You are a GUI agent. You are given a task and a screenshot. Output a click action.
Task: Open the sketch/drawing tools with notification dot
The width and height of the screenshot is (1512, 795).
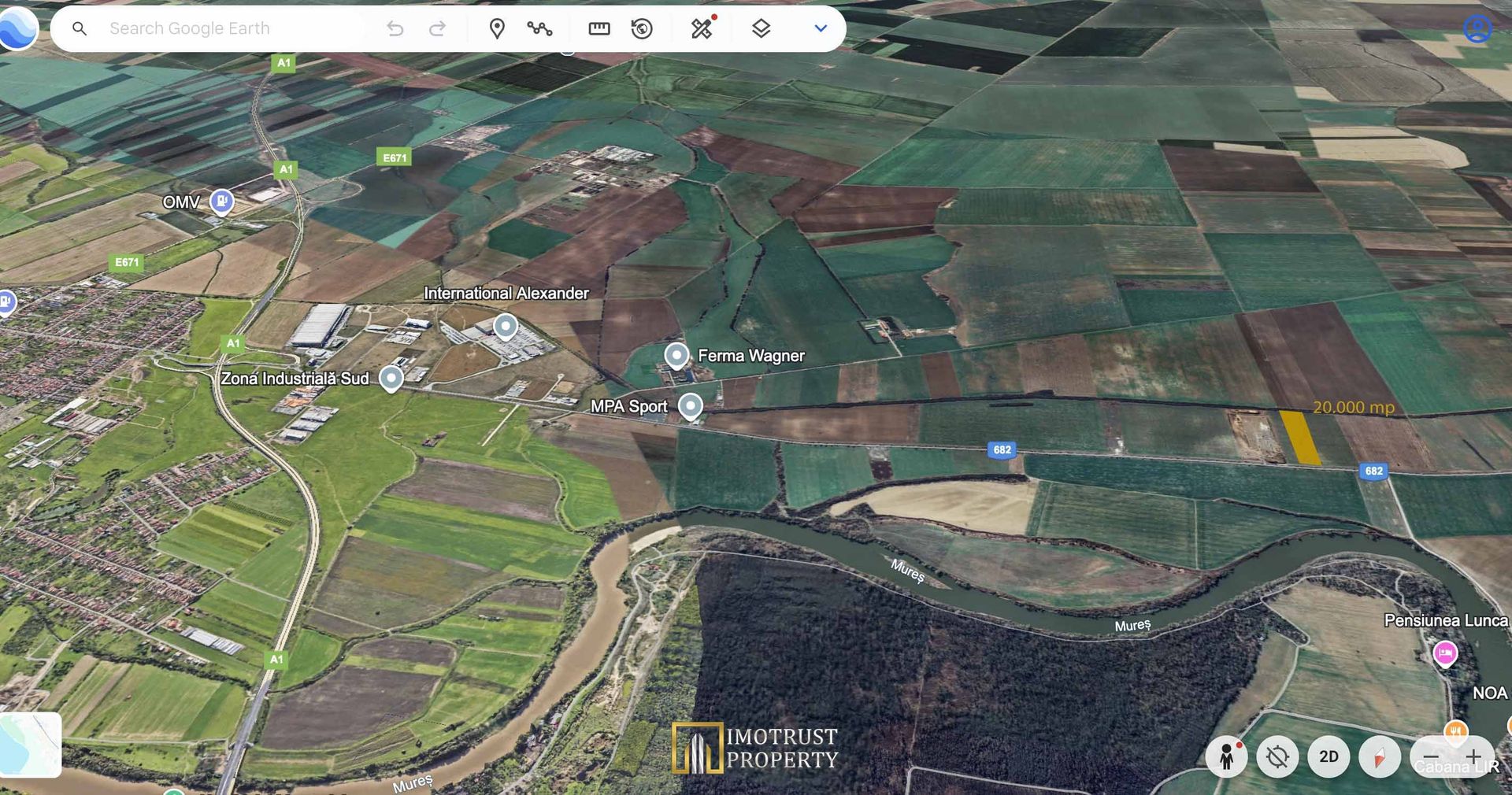702,30
